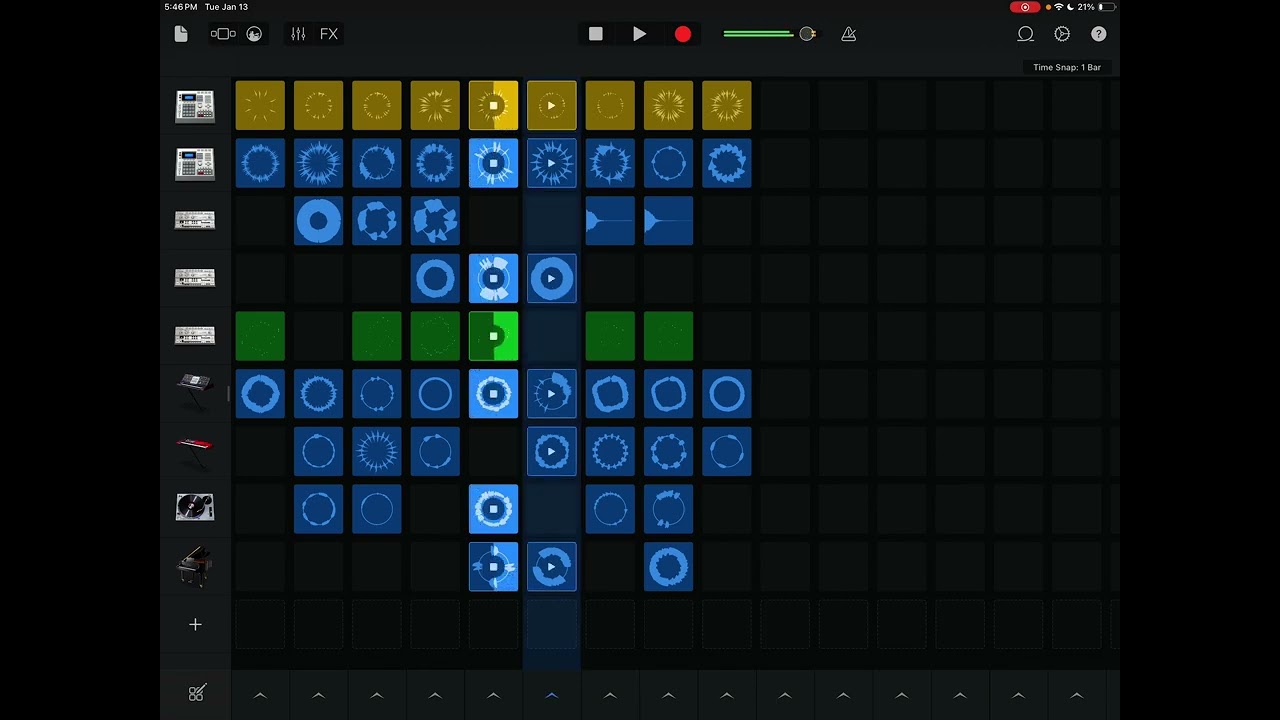Play flat waveform cell in third-row synth column seven
The image size is (1280, 720).
tap(610, 221)
